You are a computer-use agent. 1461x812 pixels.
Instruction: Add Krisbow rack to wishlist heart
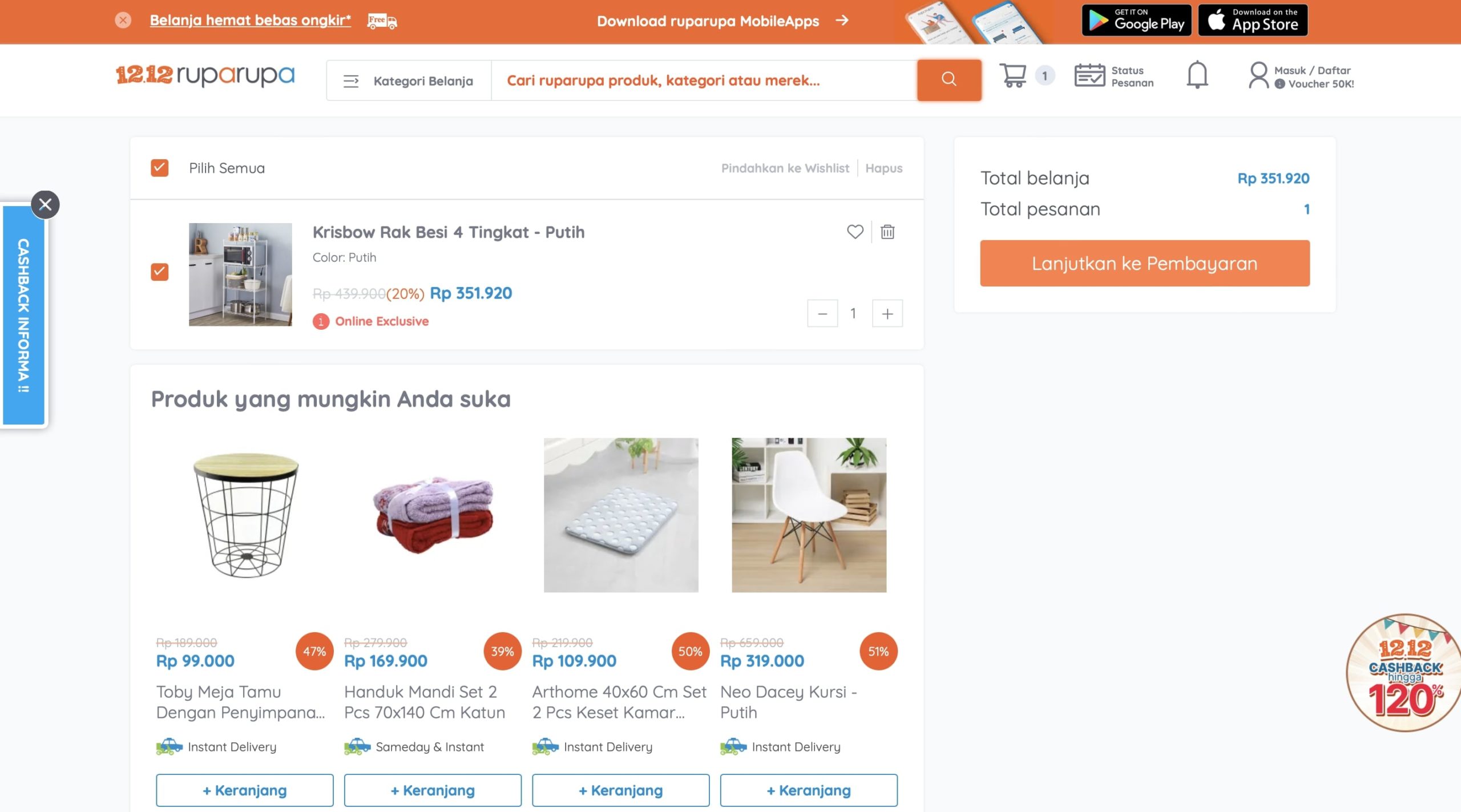(854, 232)
